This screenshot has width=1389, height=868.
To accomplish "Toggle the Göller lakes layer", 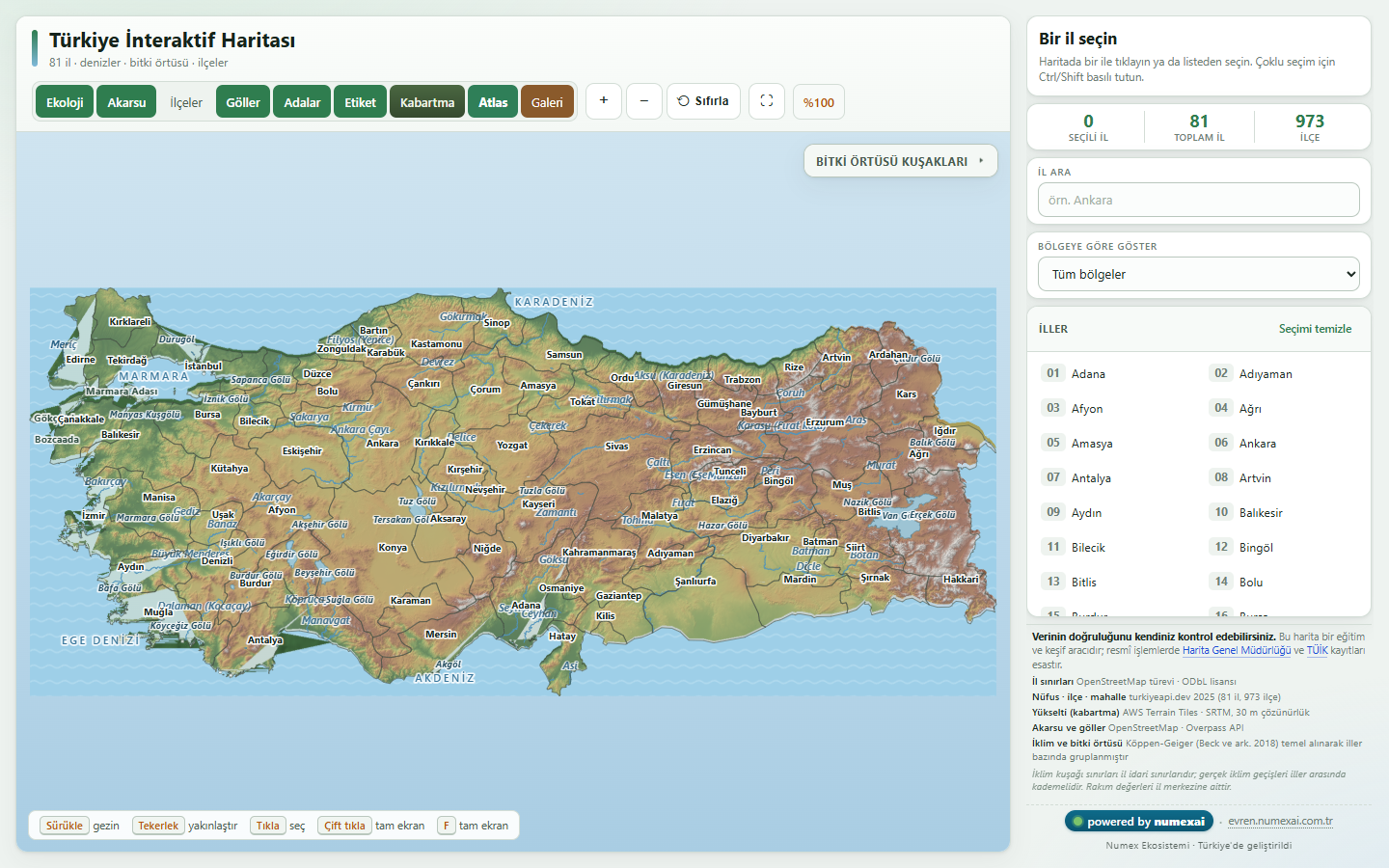I will [x=243, y=102].
